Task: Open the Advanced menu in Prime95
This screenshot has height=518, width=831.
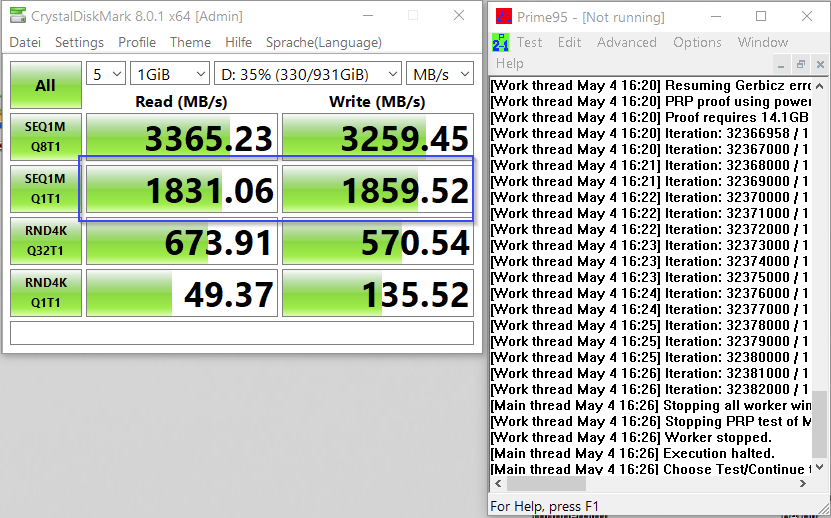Action: (x=627, y=42)
